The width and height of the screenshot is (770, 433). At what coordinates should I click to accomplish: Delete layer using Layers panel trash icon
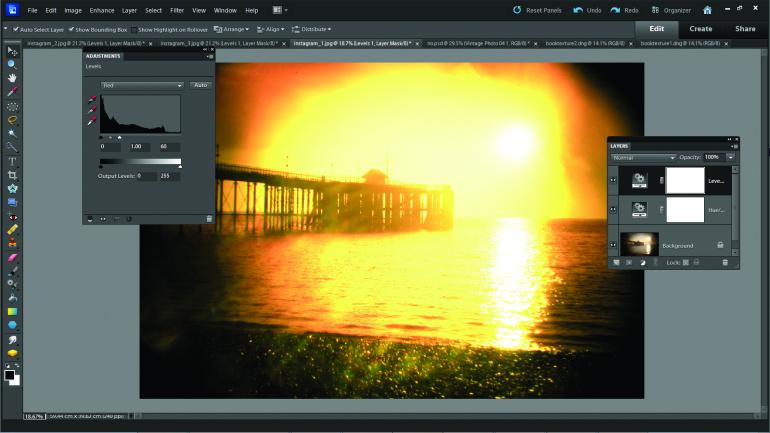(x=725, y=263)
